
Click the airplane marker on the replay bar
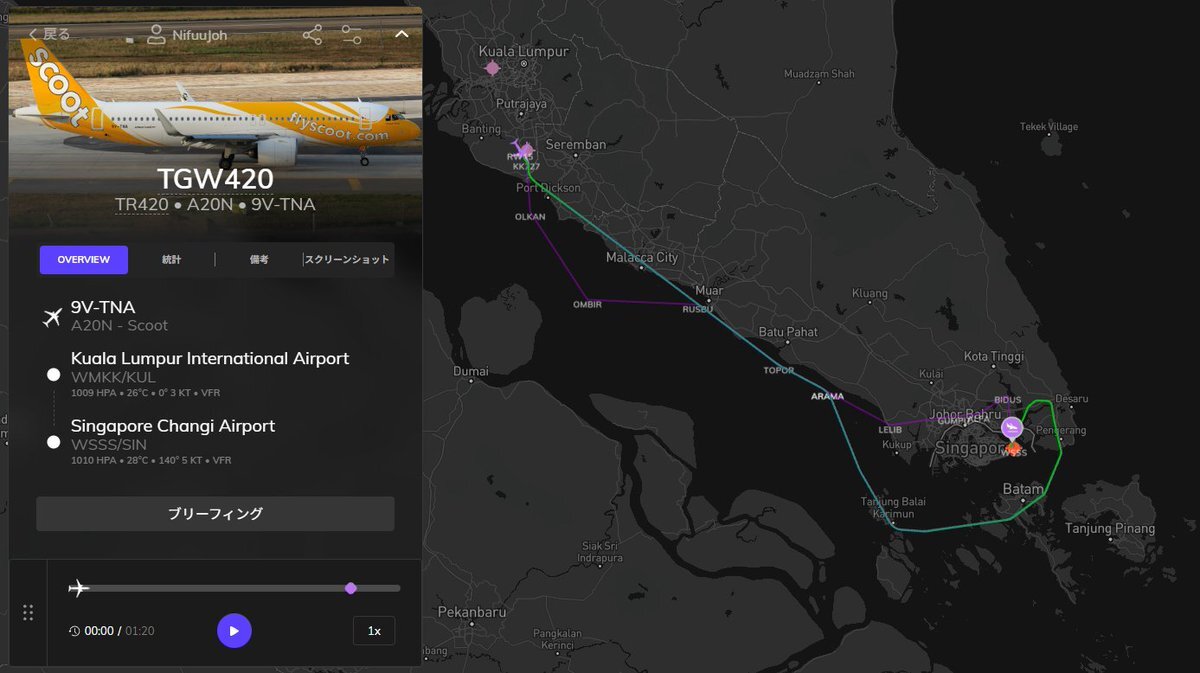click(x=78, y=588)
